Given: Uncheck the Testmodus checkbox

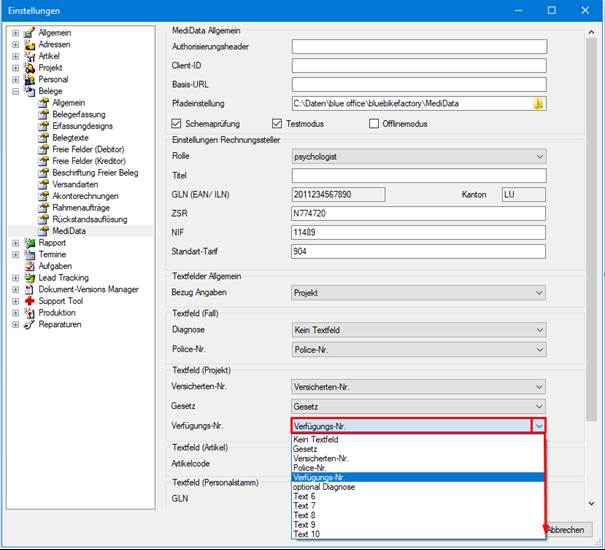Looking at the screenshot, I should coord(277,124).
